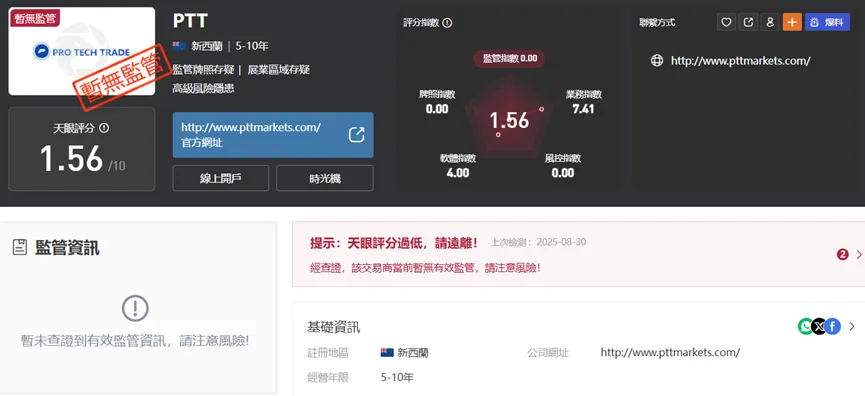Click the red number 2 alert badge
The height and width of the screenshot is (396, 865).
coord(842,254)
